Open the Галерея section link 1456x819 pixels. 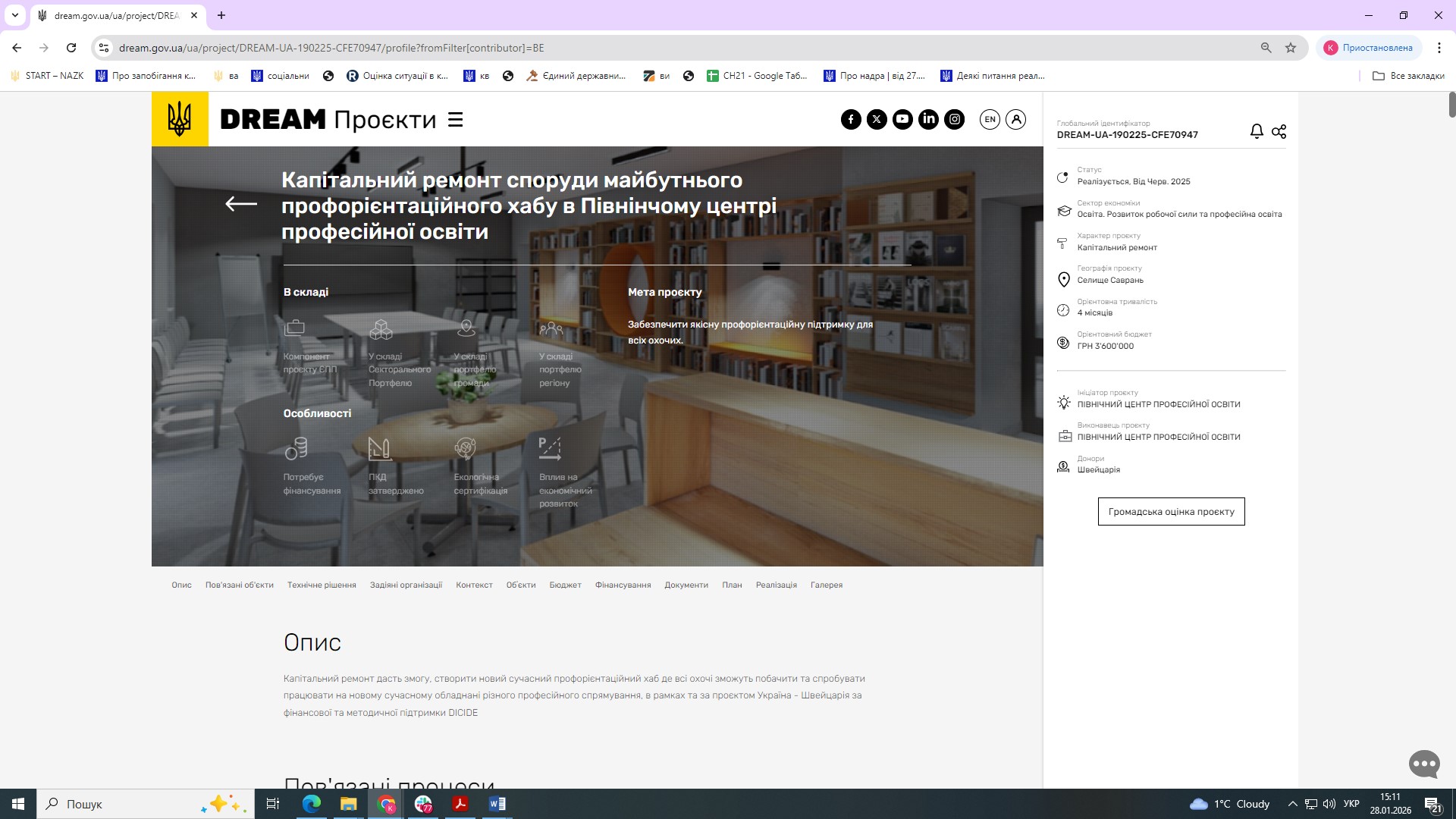coord(826,585)
